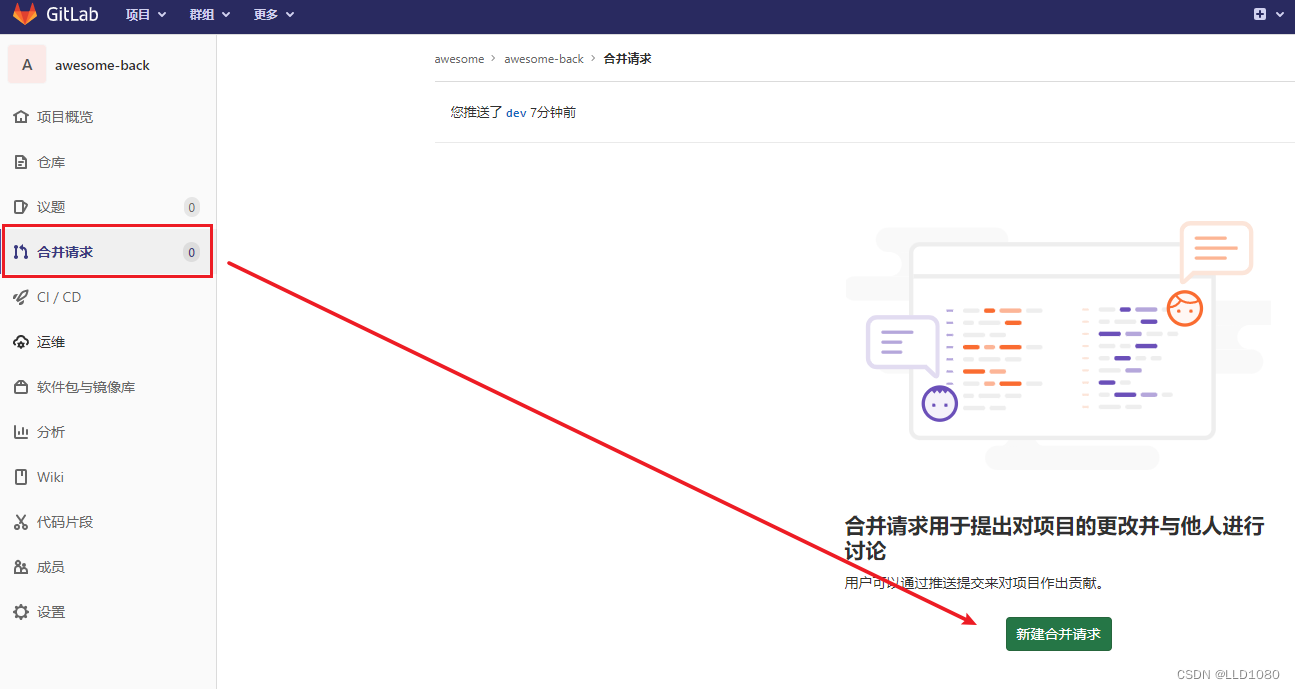1295x689 pixels.
Task: Click the 合并请求 breadcrumb item
Action: coord(628,59)
